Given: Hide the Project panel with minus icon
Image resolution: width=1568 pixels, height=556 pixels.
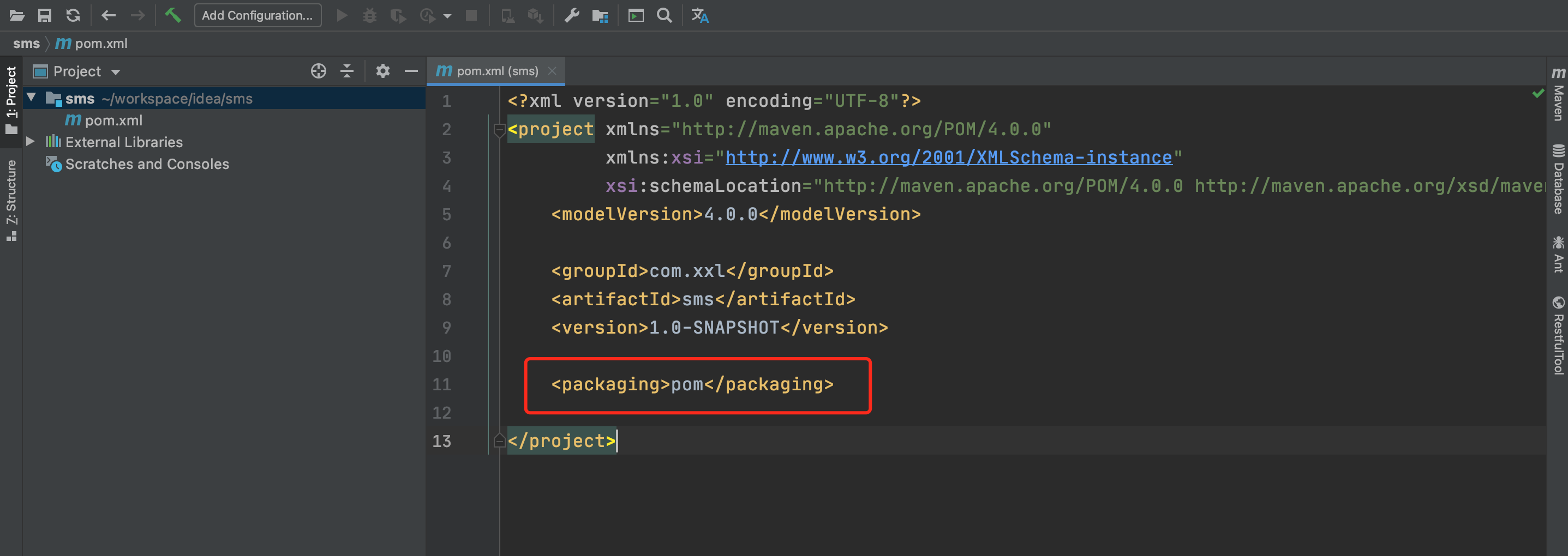Looking at the screenshot, I should pos(411,71).
